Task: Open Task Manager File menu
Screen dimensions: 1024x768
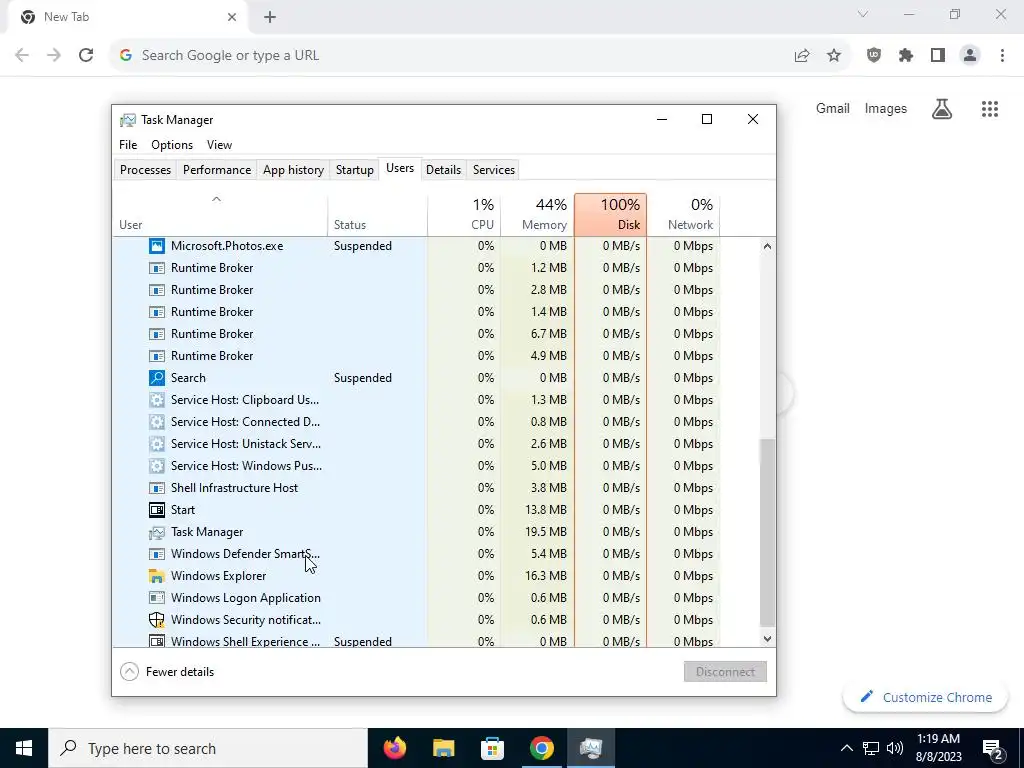Action: point(128,145)
